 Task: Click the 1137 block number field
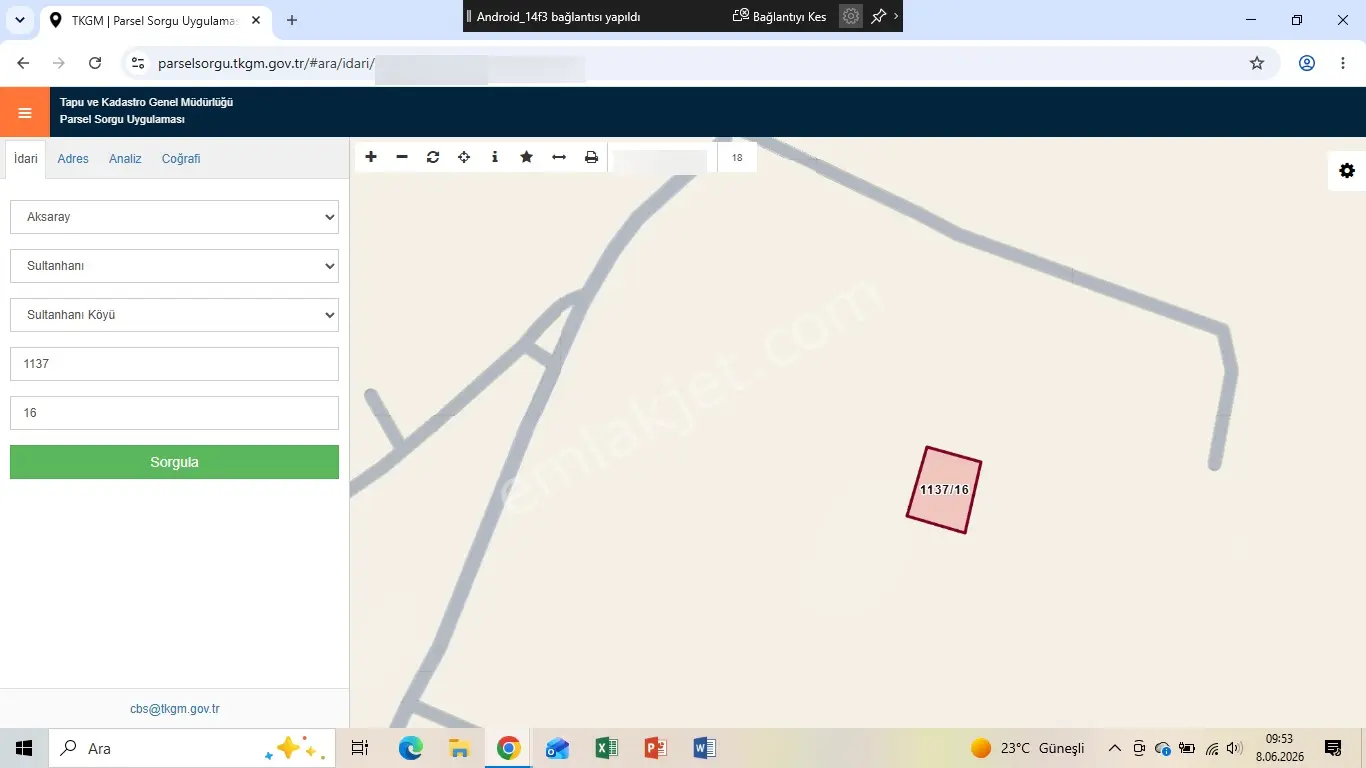pos(174,364)
